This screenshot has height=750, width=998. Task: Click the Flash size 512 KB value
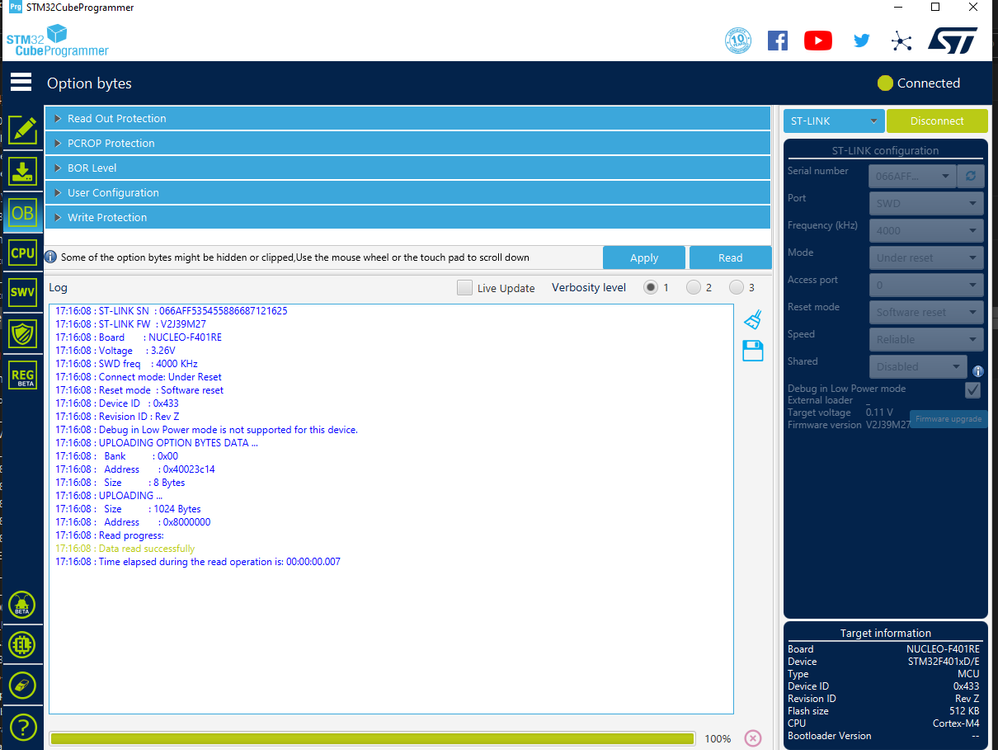click(964, 711)
